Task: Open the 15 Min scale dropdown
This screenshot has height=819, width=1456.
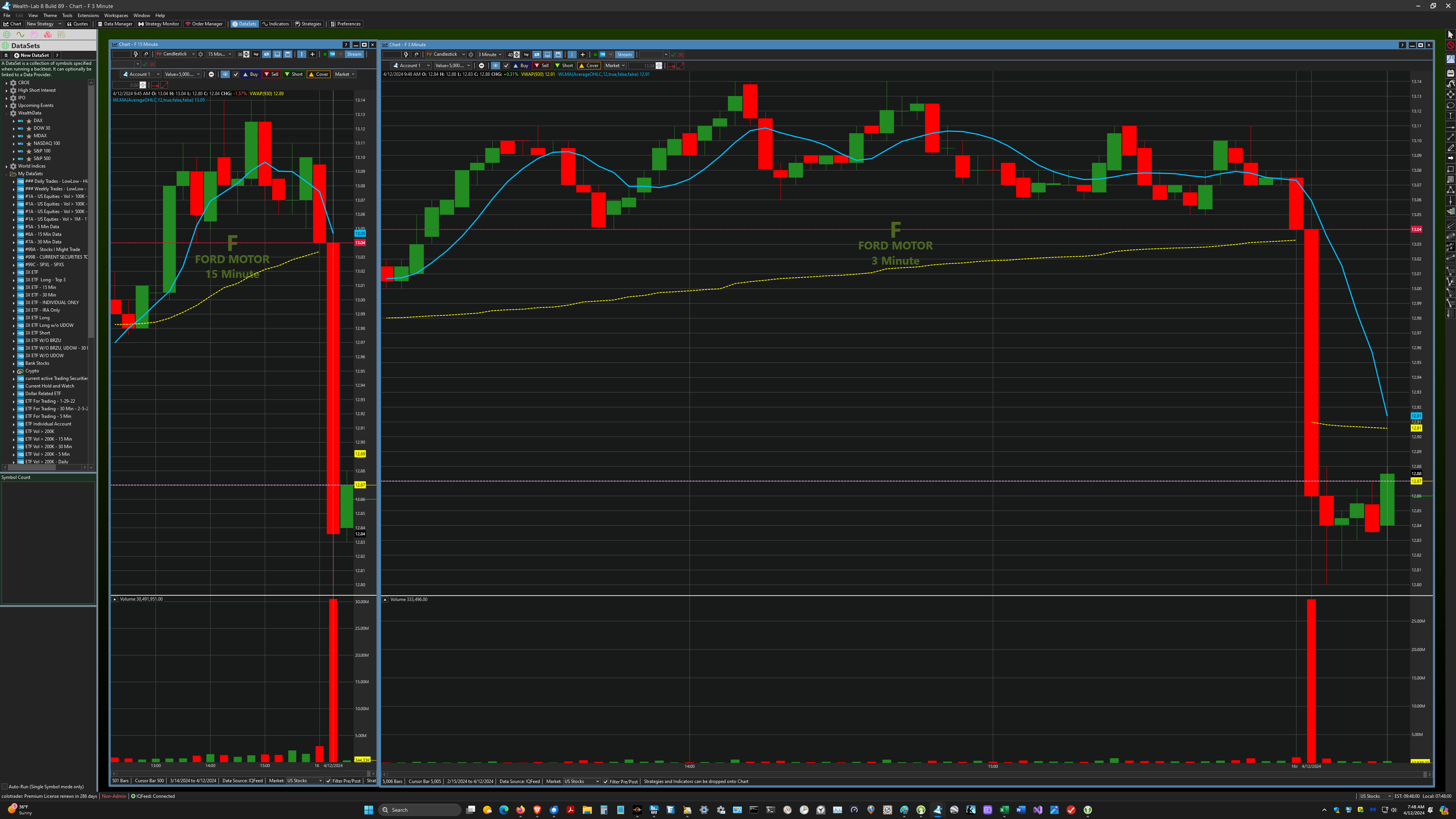Action: coord(220,54)
